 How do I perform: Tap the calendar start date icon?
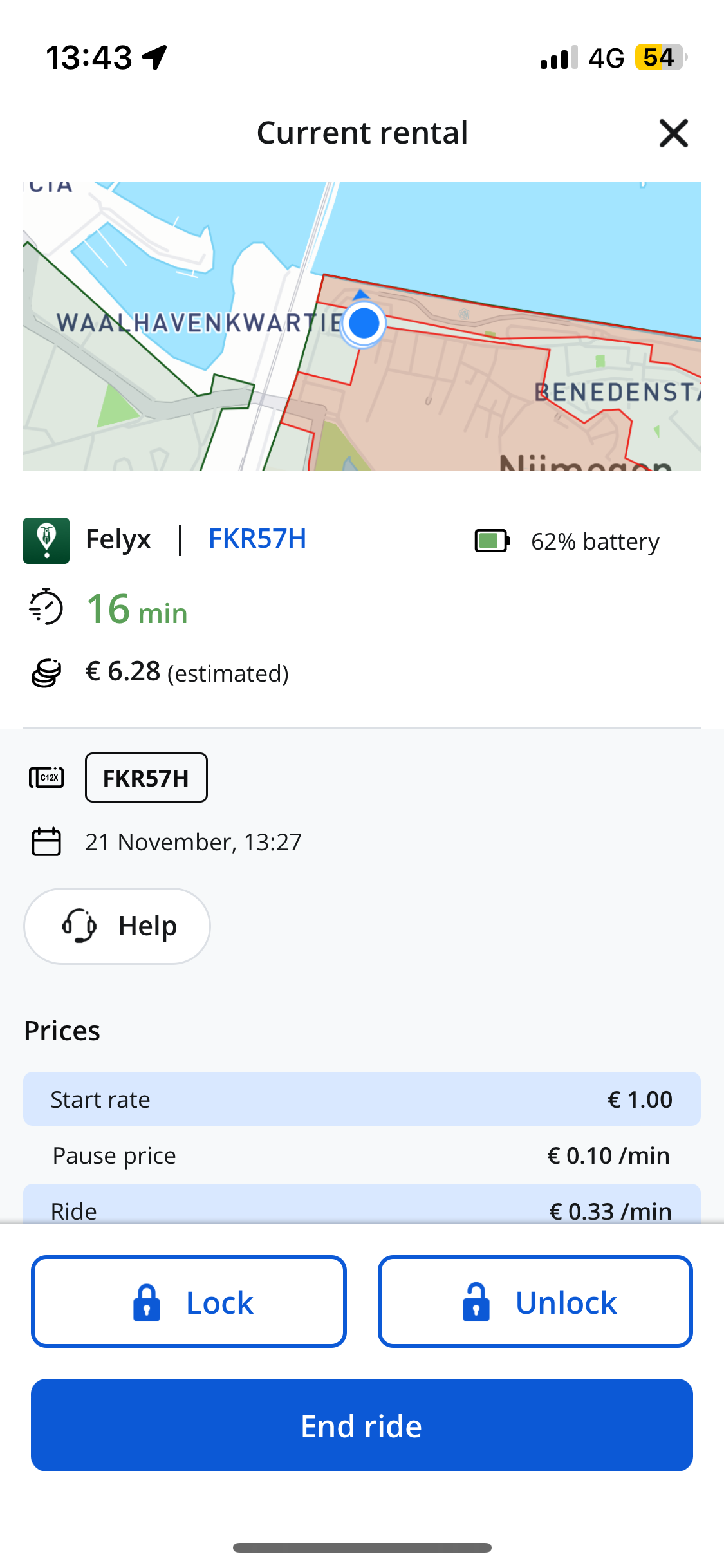coord(46,842)
